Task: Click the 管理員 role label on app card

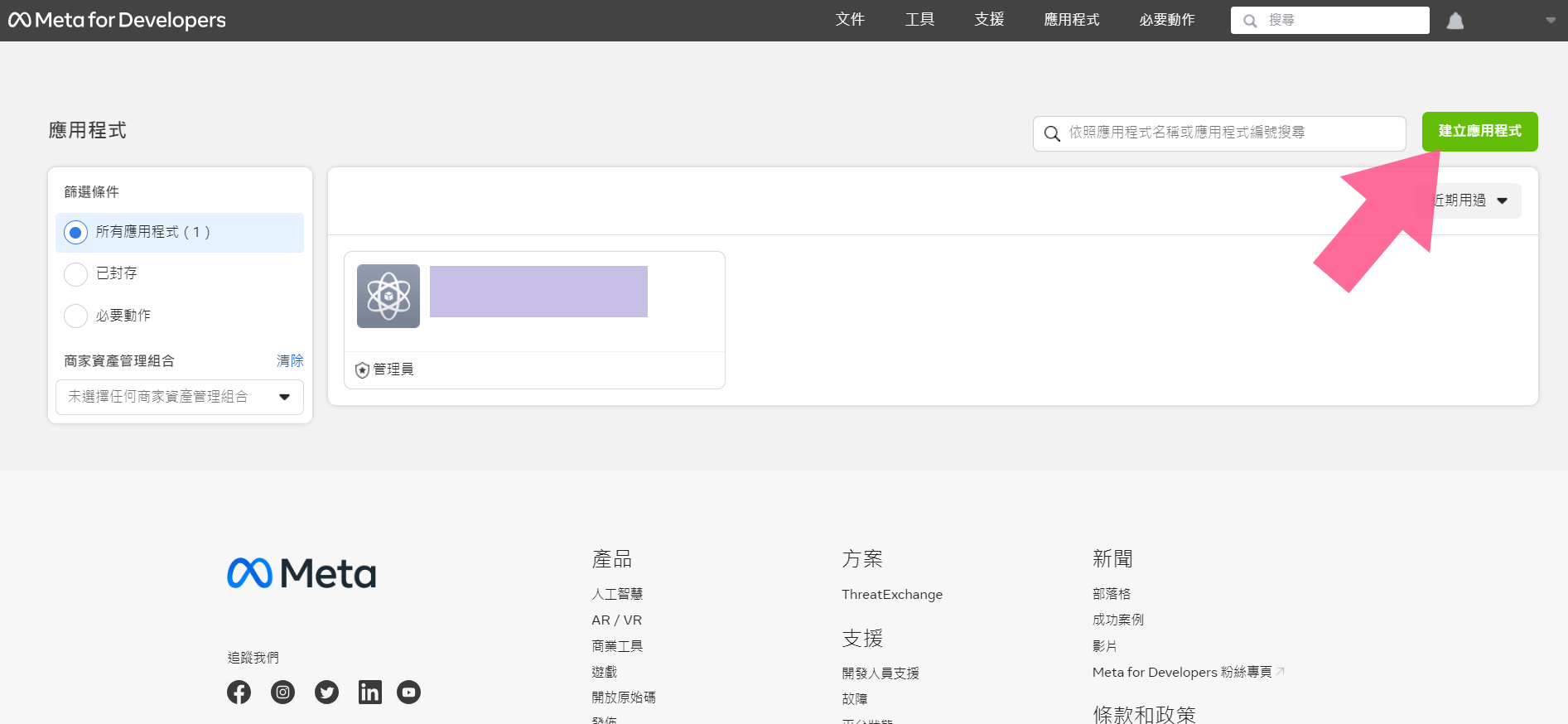Action: coord(393,369)
